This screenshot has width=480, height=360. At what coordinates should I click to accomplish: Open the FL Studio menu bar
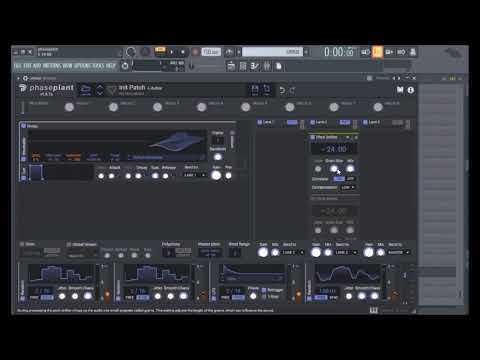(65, 66)
